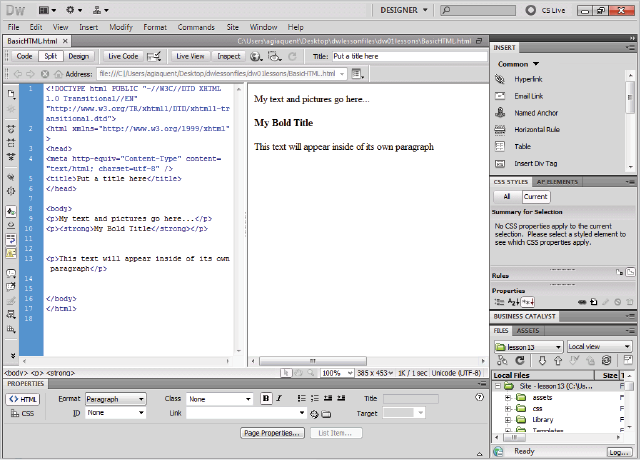The height and width of the screenshot is (460, 641).
Task: Click the Text Indent icon
Action: click(x=341, y=398)
